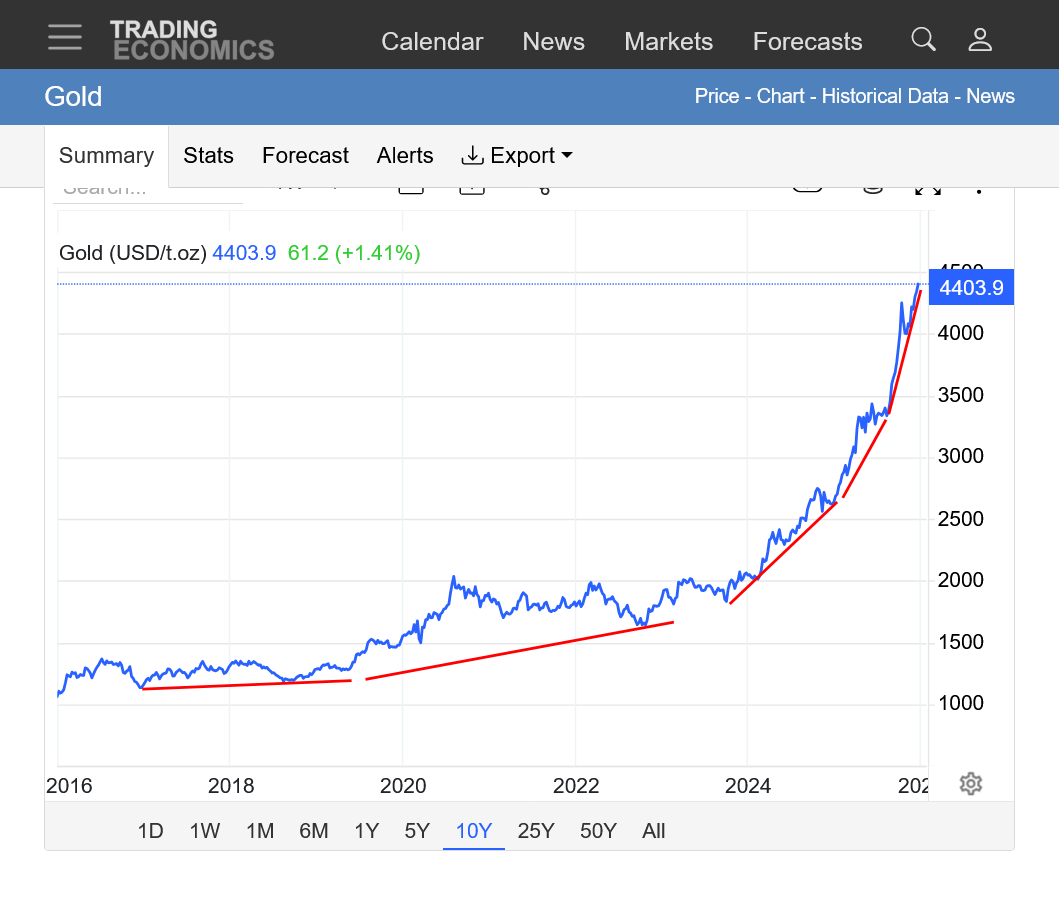This screenshot has width=1059, height=901.
Task: Click the 4403.9 current price label
Action: [971, 289]
